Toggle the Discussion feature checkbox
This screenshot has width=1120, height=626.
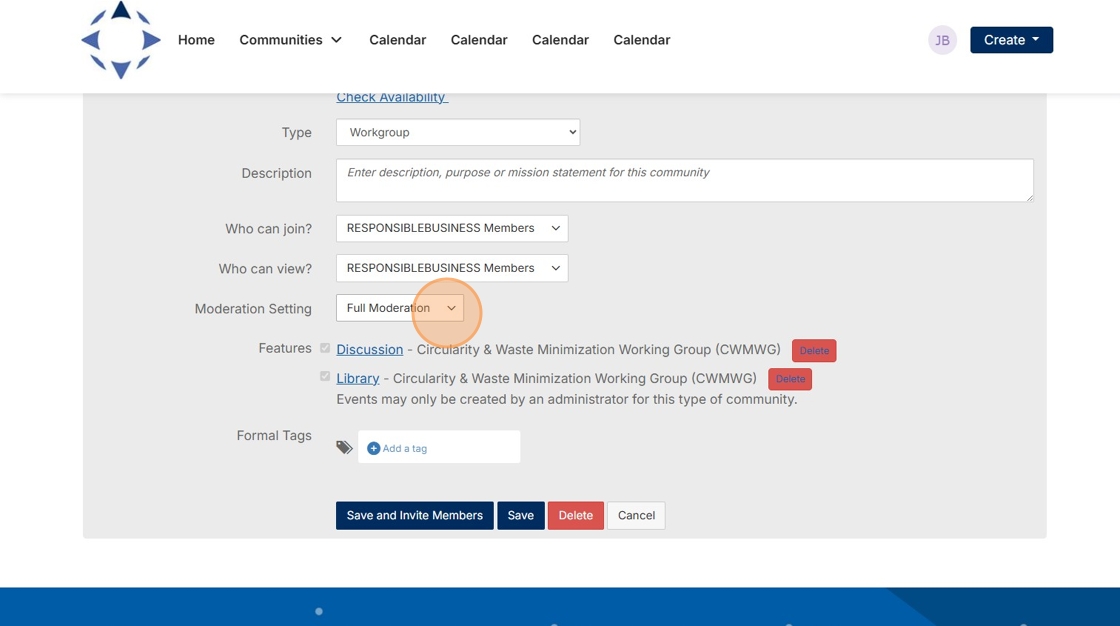point(325,348)
